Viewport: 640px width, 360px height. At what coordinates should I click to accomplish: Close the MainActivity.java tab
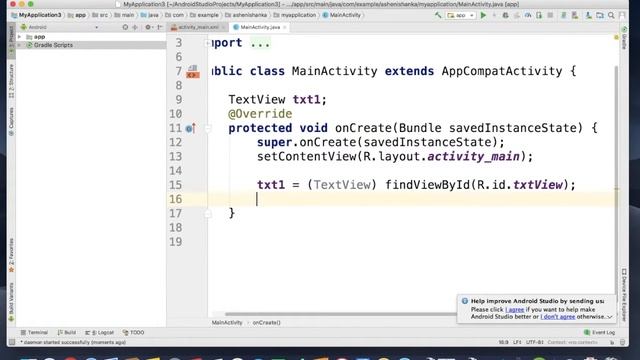tap(285, 27)
